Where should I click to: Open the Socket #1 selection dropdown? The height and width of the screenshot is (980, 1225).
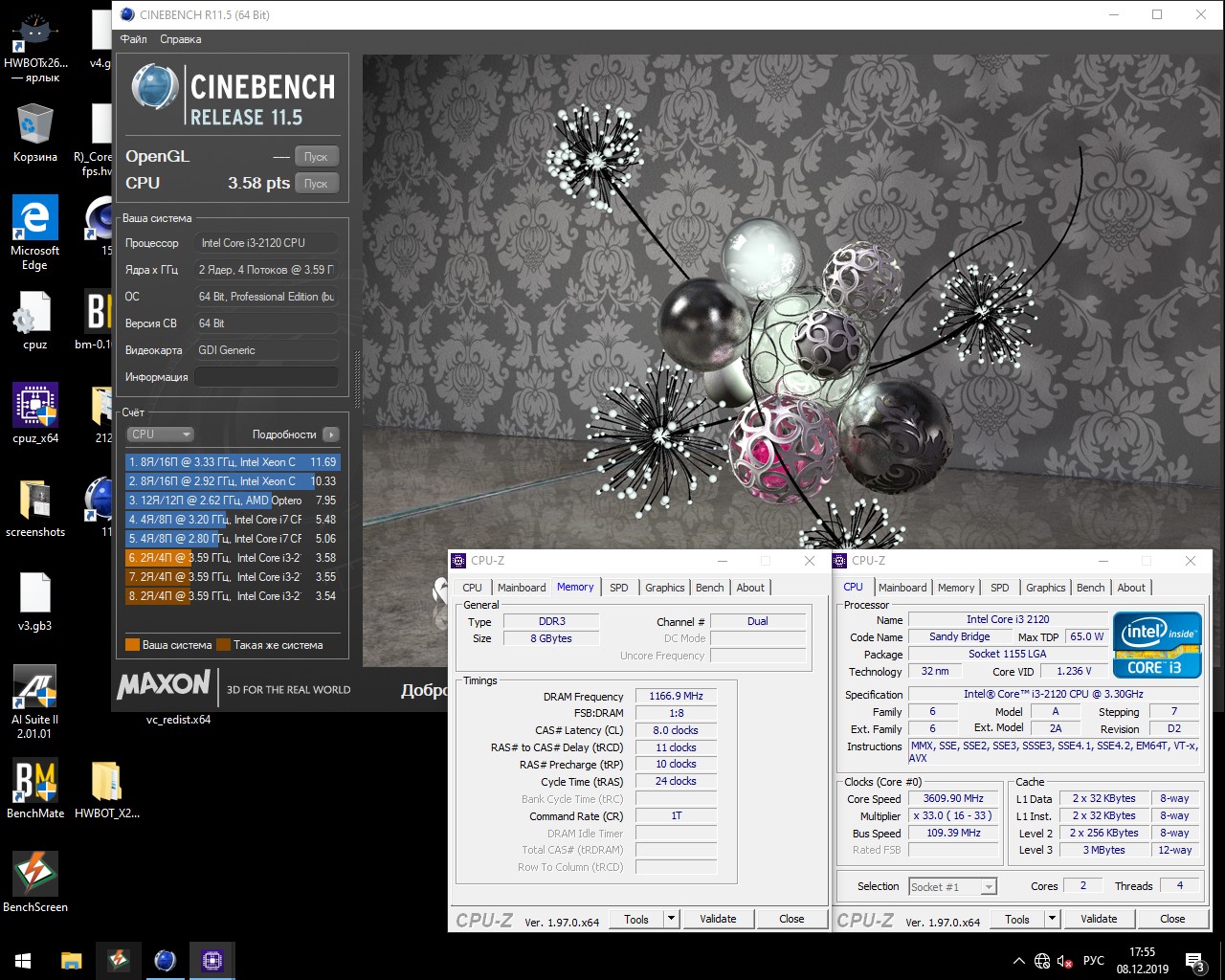(952, 887)
